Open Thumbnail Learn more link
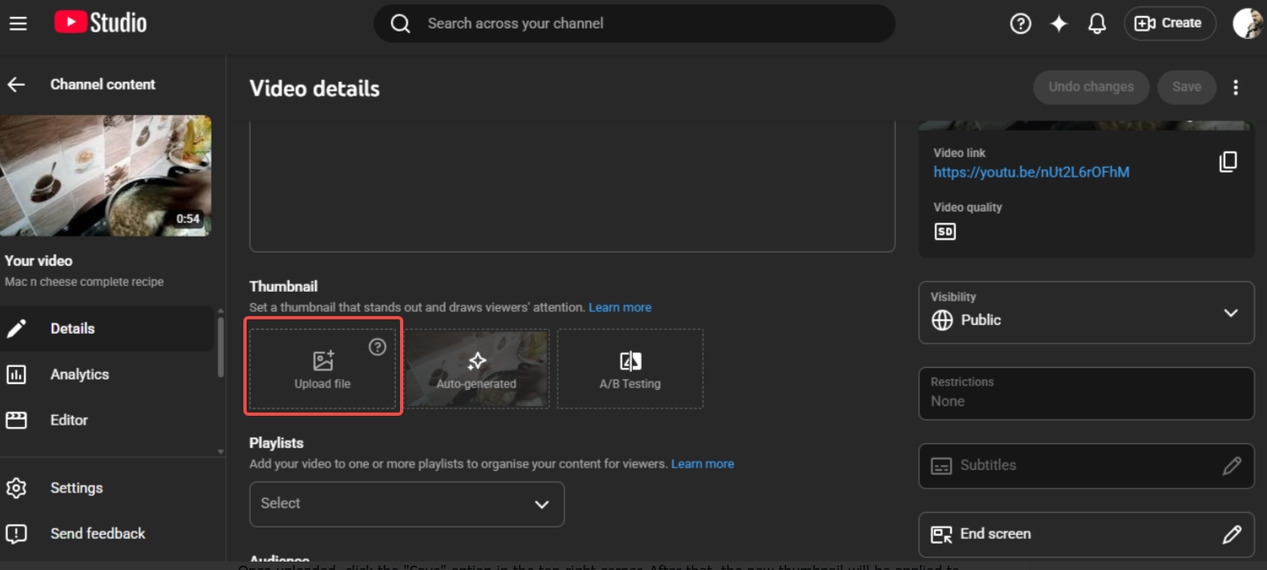The height and width of the screenshot is (570, 1267). point(620,307)
